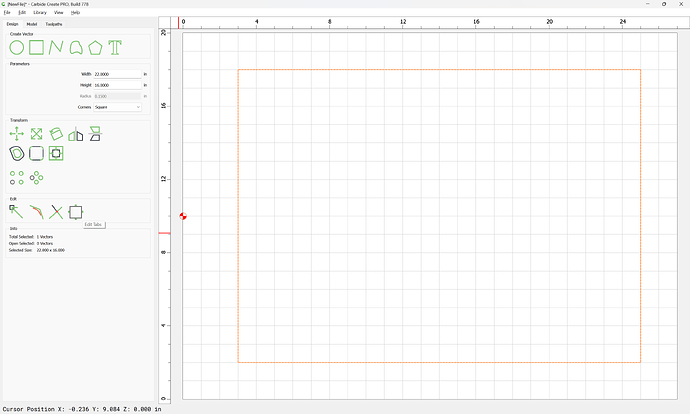This screenshot has width=690, height=414.
Task: Click the 'Total Selected: 1 Vectors' info text
Action: click(31, 237)
